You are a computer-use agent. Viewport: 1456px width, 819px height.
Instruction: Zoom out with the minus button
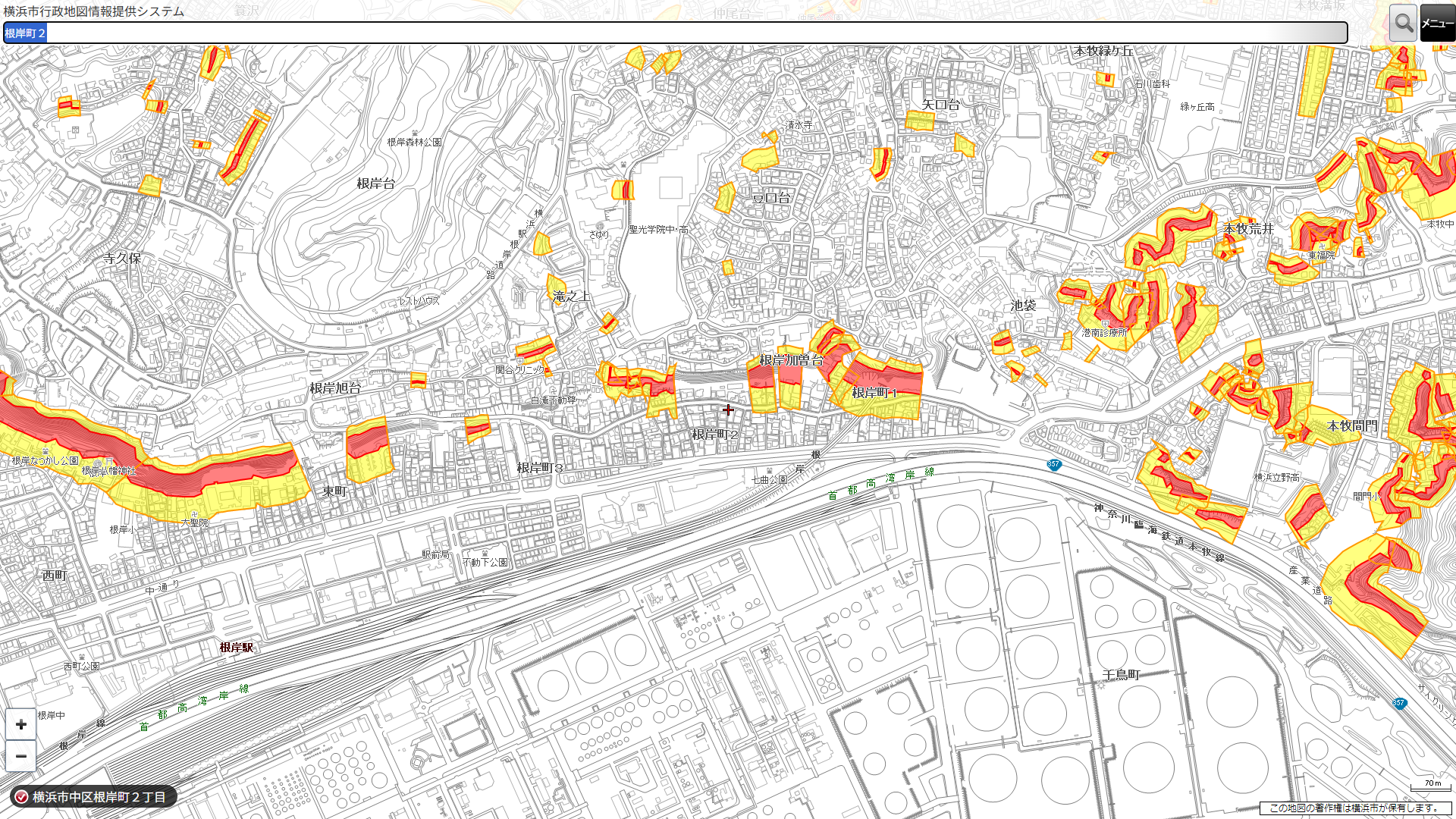click(21, 756)
